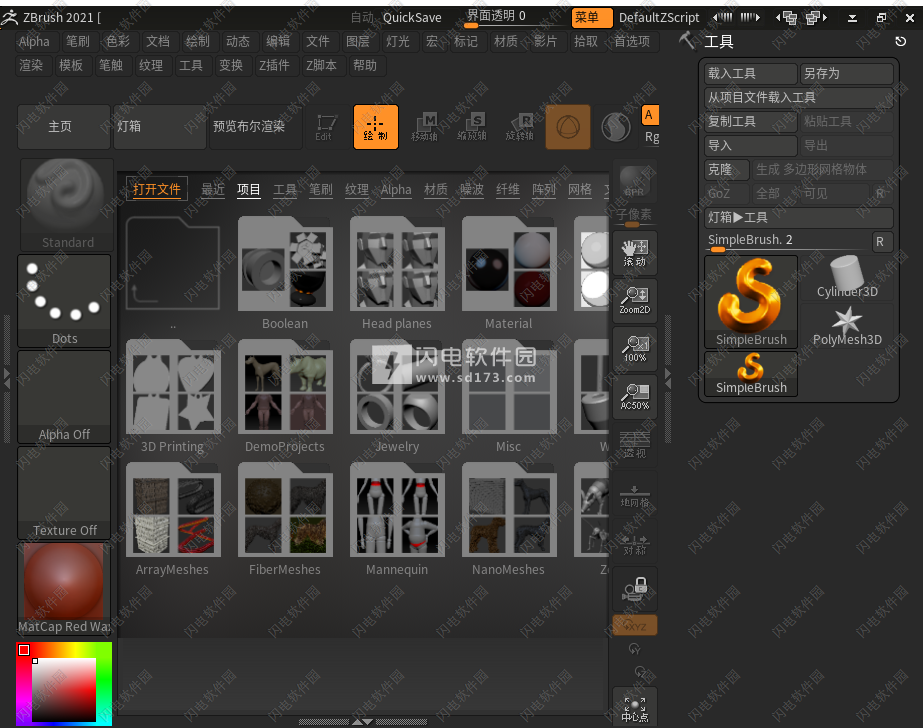Select the 移动轴 move gizmo tool
This screenshot has width=923, height=728.
424,127
